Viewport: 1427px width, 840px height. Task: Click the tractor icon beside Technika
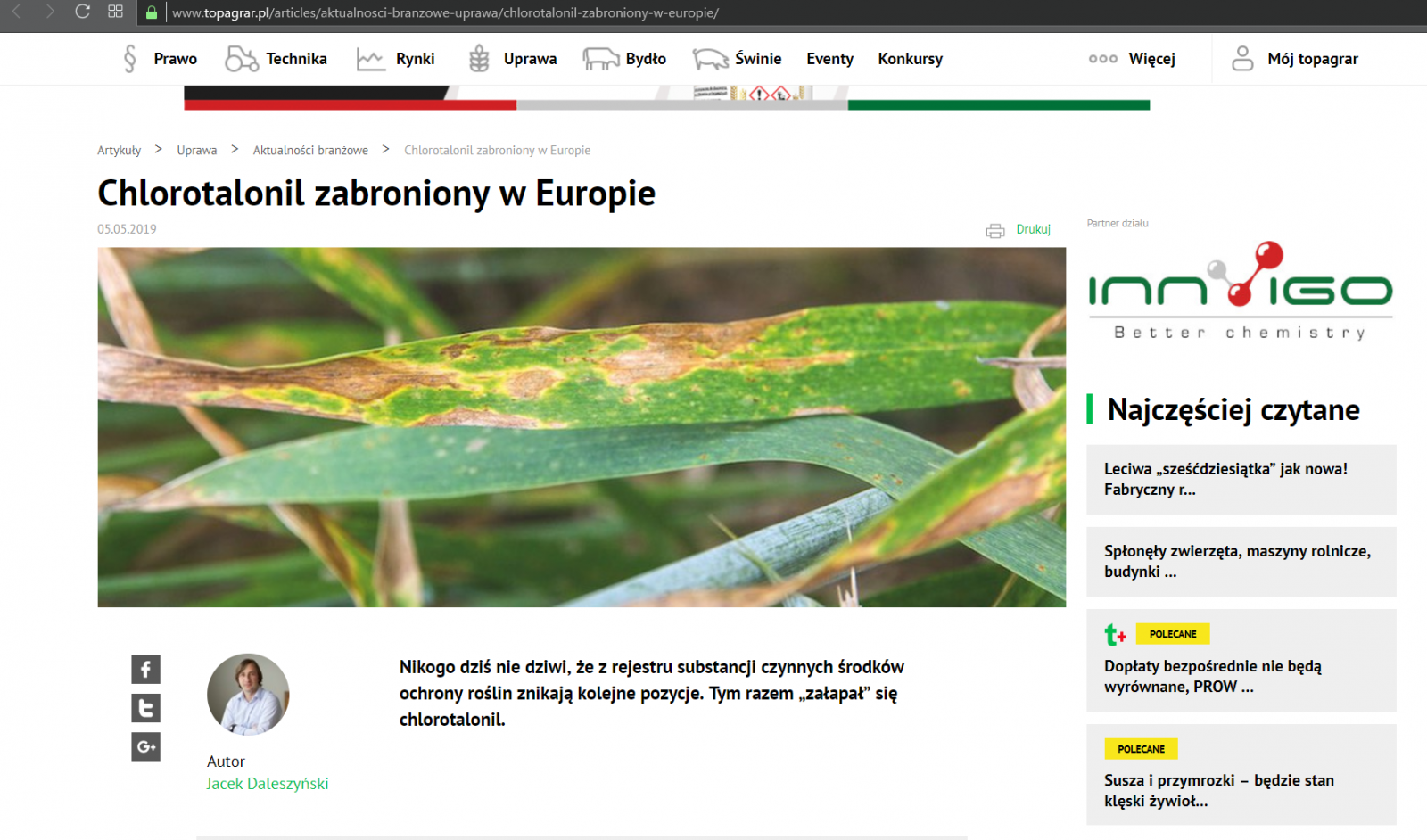coord(241,59)
